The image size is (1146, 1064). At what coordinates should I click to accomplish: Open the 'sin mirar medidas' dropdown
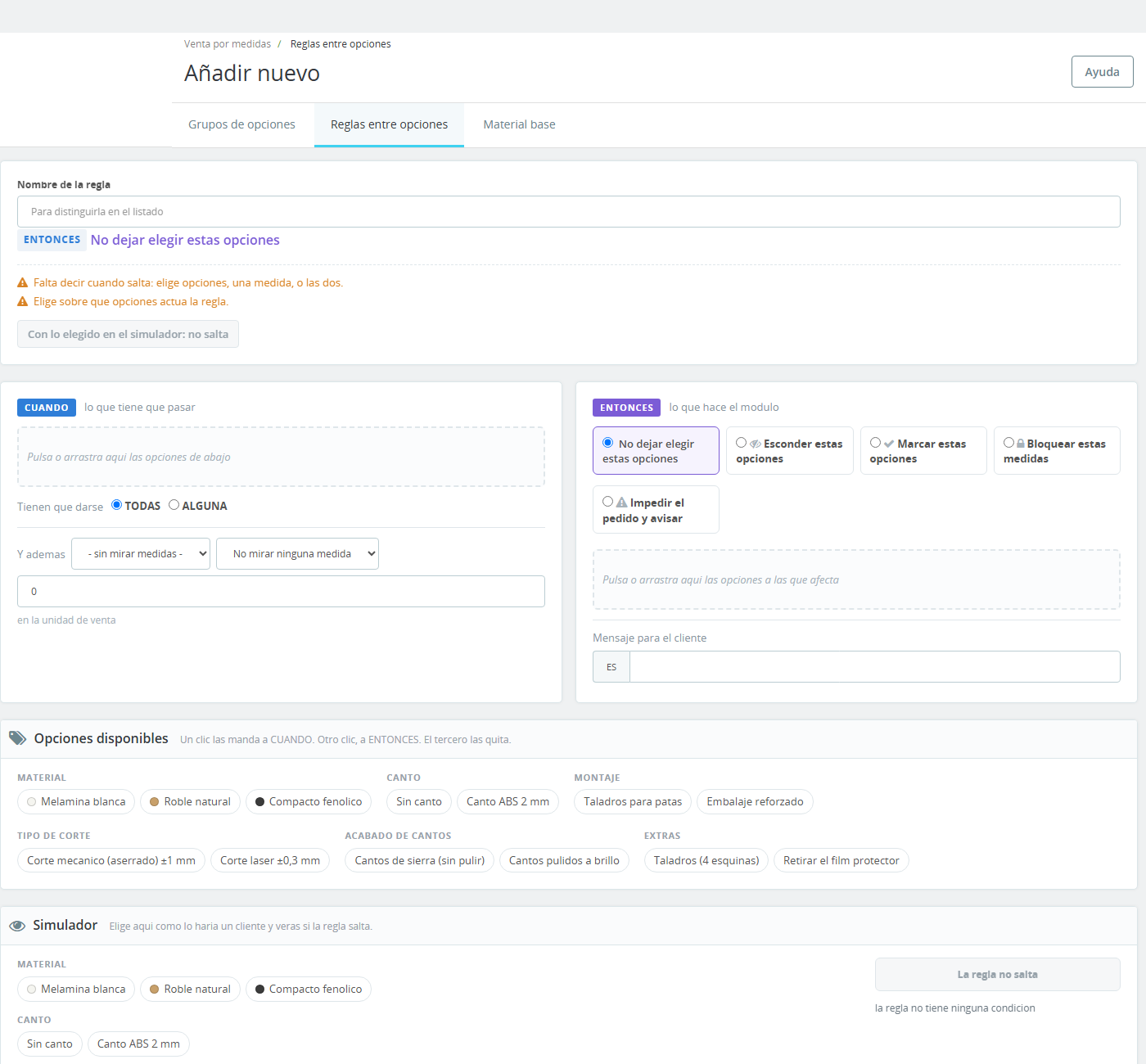coord(141,553)
